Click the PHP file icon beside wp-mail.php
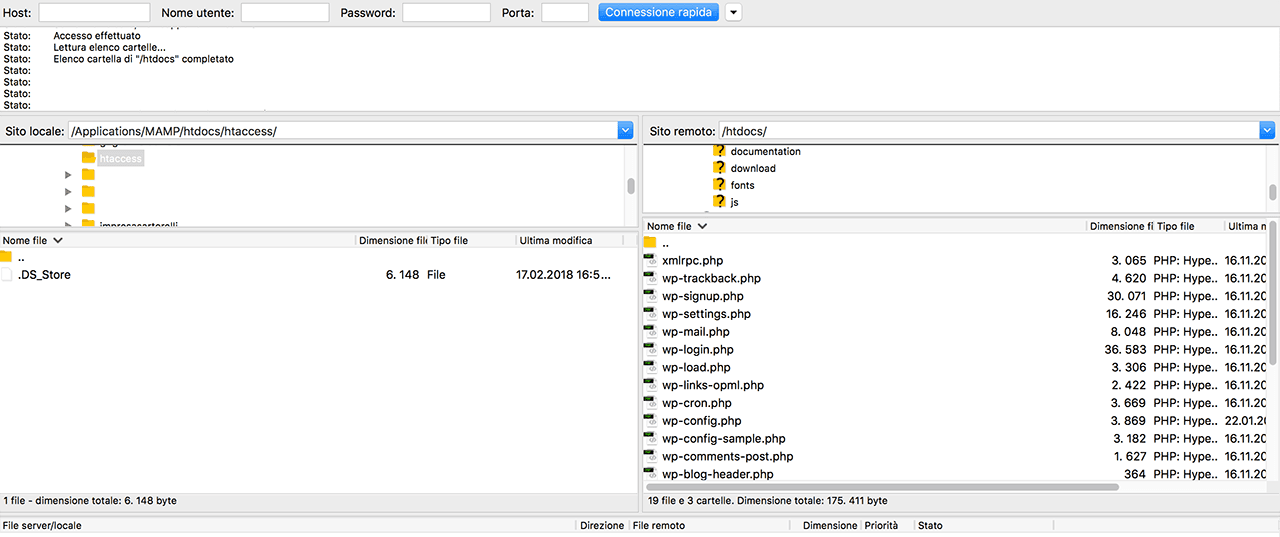Screen dimensions: 1280x537 point(650,332)
